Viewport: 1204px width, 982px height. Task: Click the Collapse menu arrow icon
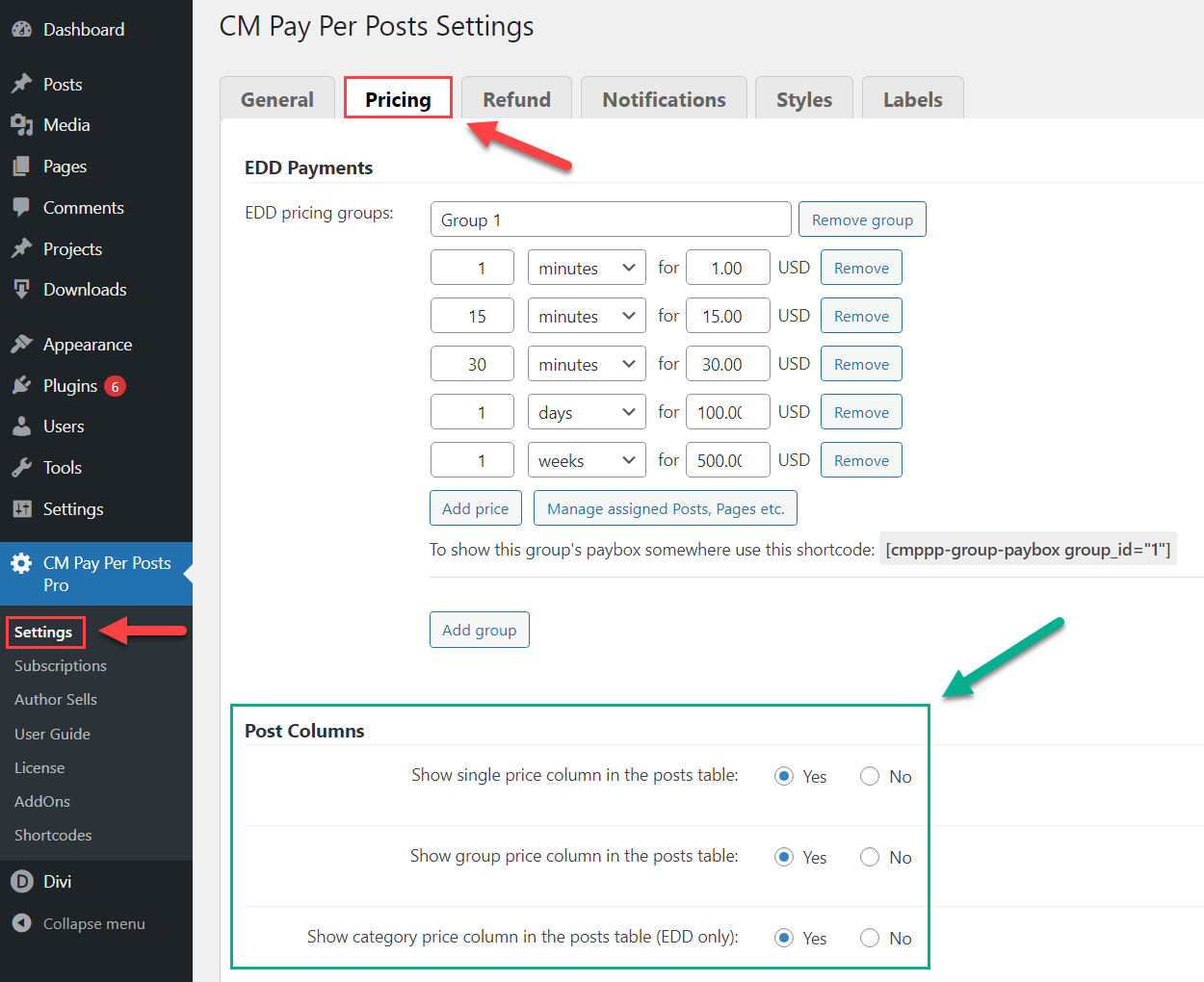(21, 923)
